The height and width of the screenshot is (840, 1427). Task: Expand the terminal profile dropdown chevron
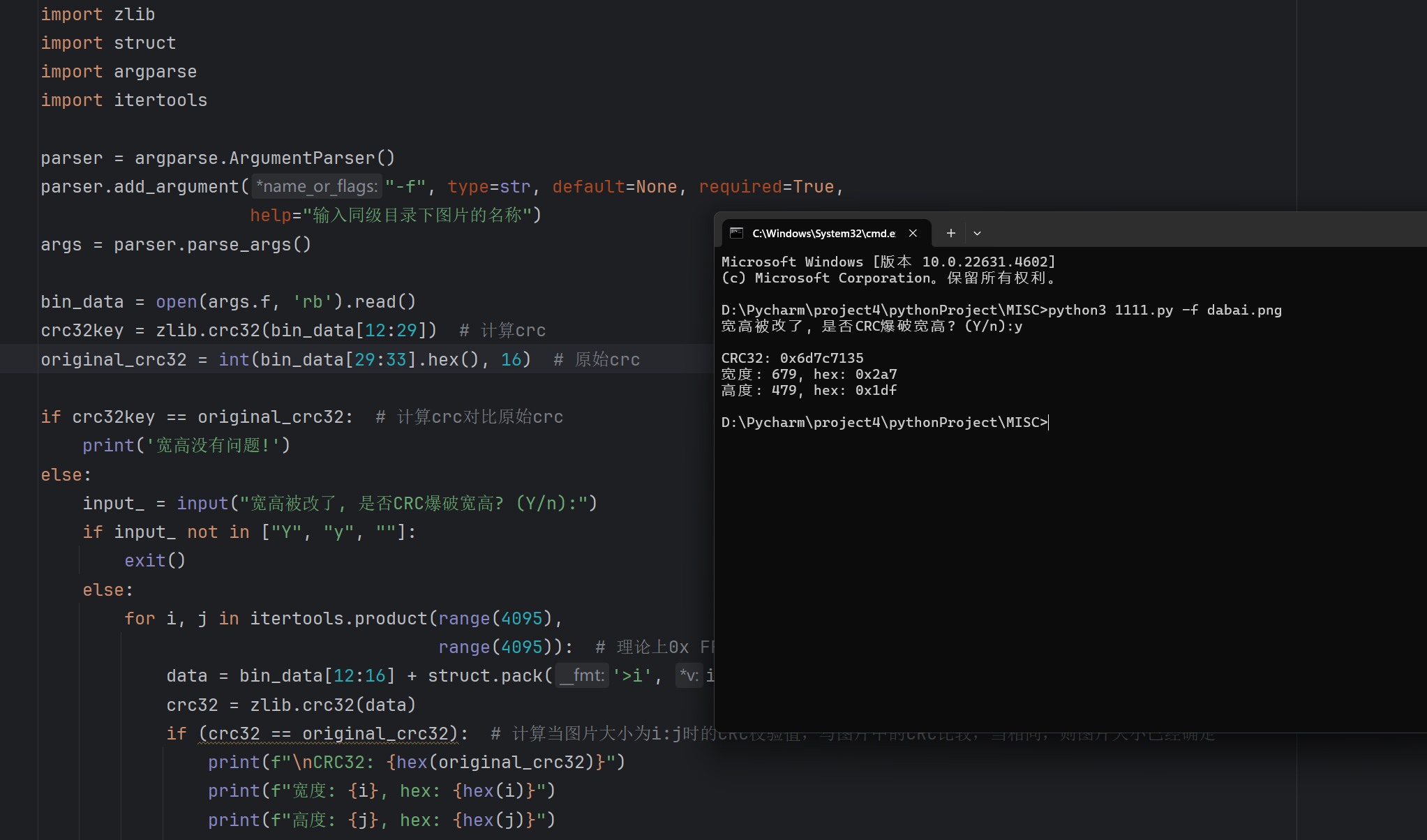pyautogui.click(x=977, y=233)
